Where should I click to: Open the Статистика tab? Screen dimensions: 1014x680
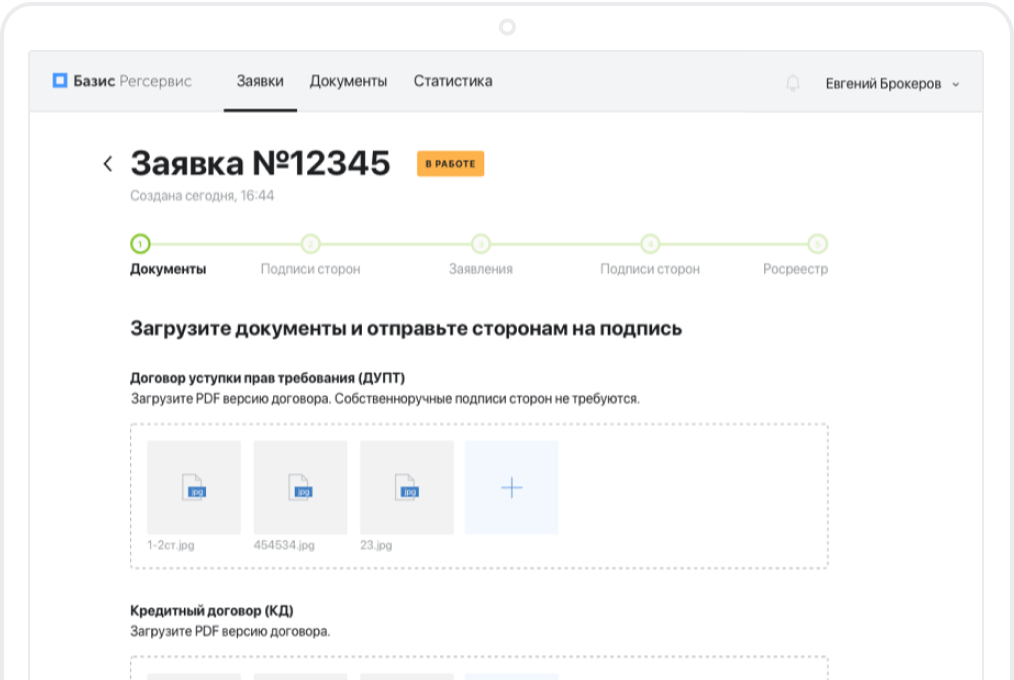(x=453, y=81)
